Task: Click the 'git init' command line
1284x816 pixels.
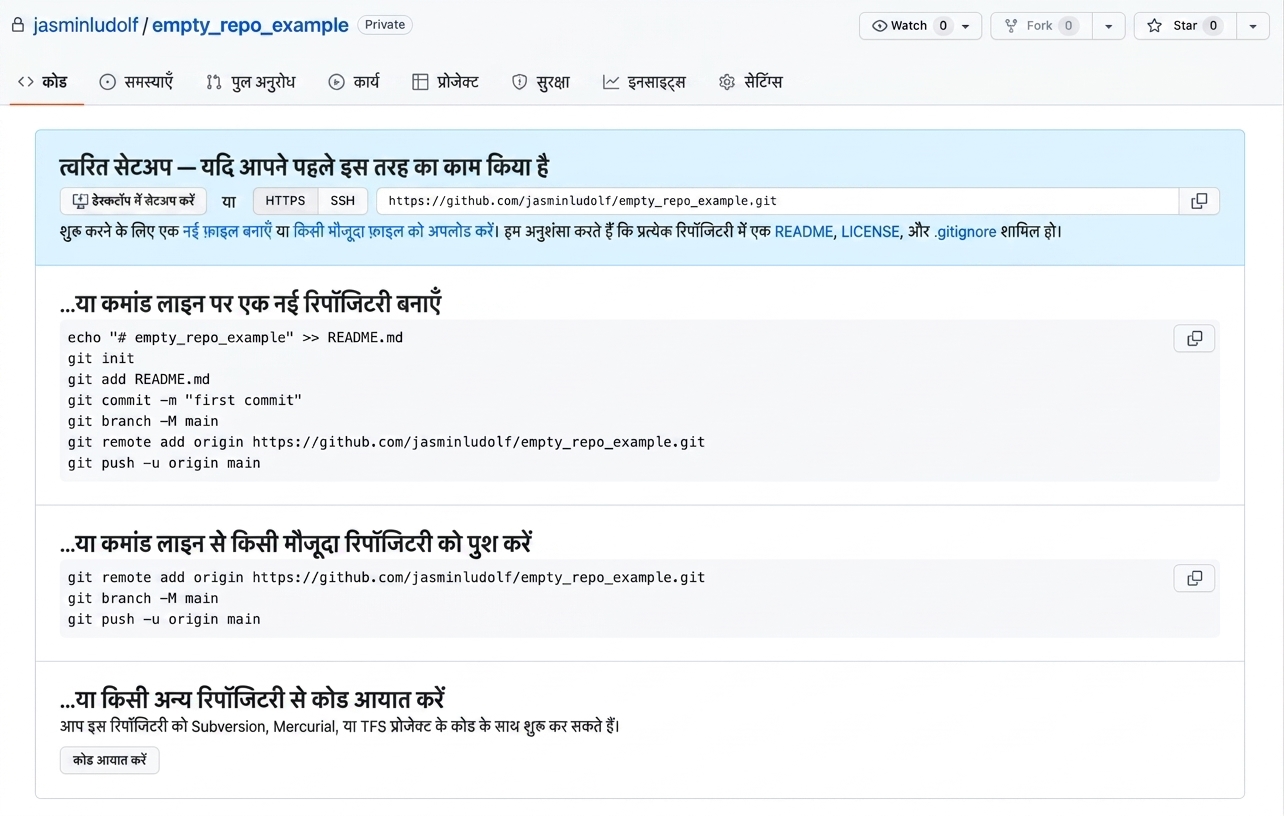Action: (x=101, y=358)
